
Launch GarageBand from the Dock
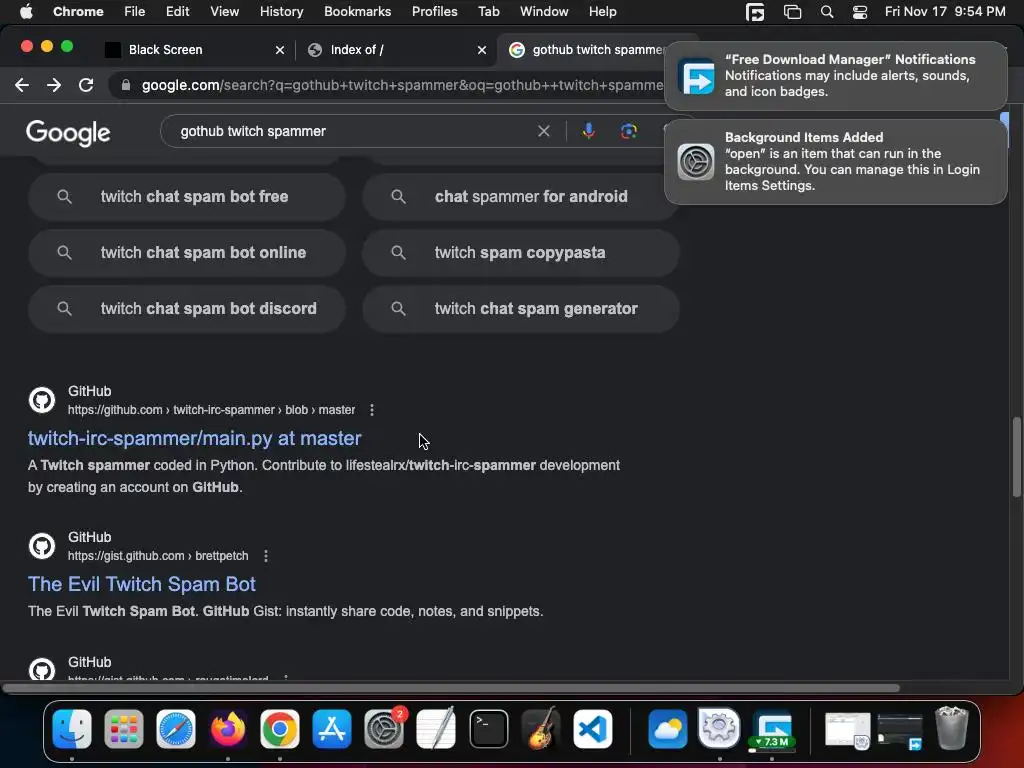point(541,729)
